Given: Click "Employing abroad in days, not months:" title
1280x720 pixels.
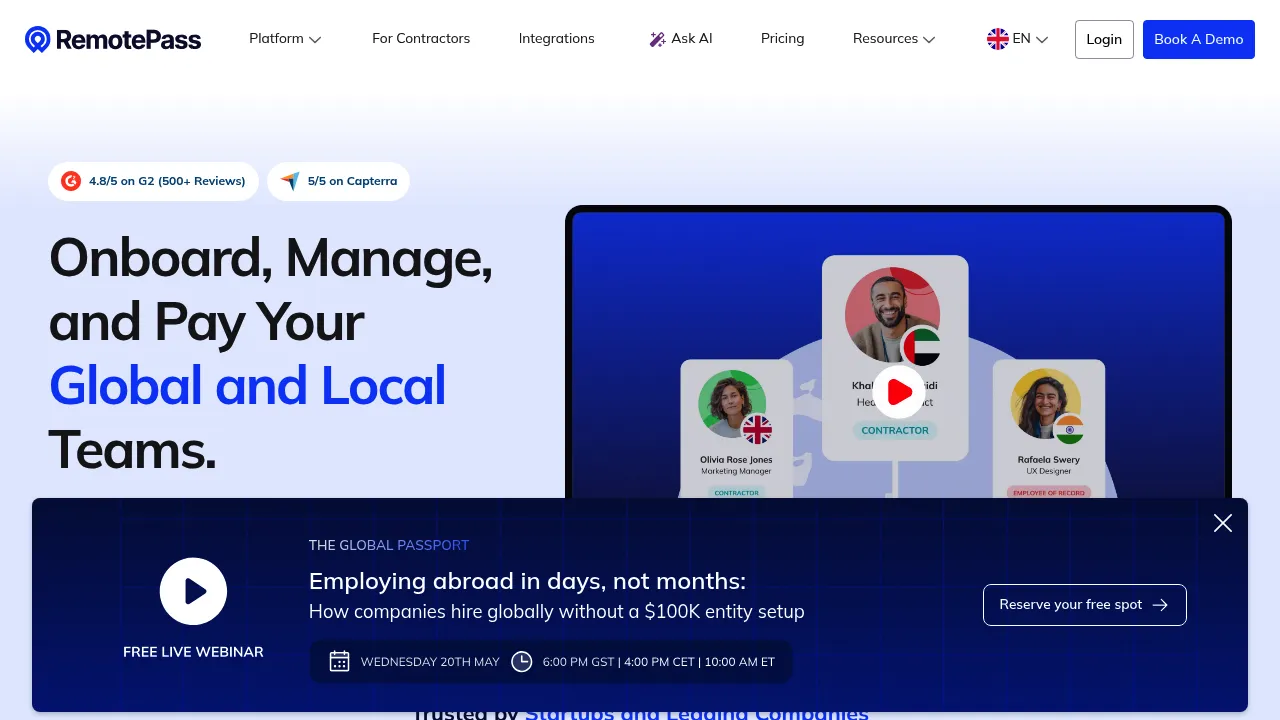Looking at the screenshot, I should [527, 581].
